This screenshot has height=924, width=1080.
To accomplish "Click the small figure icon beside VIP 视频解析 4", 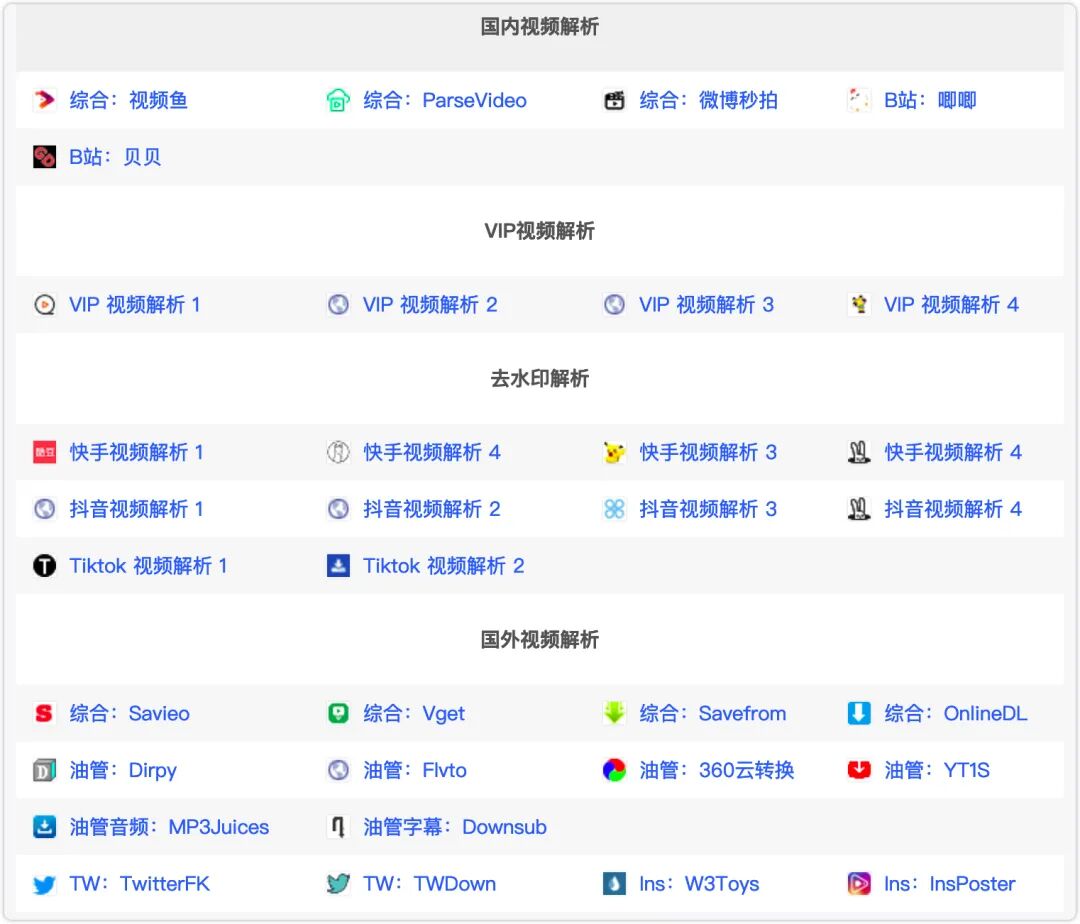I will tap(859, 304).
